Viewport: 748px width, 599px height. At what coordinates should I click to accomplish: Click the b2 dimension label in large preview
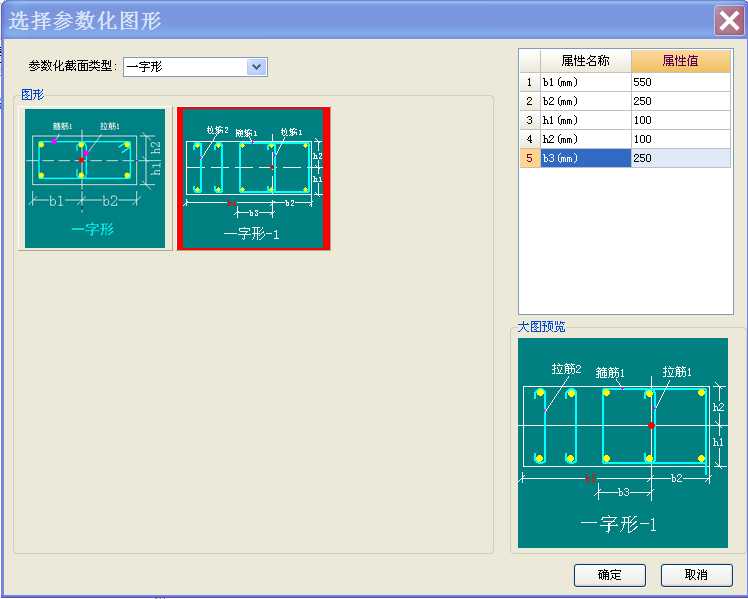676,478
